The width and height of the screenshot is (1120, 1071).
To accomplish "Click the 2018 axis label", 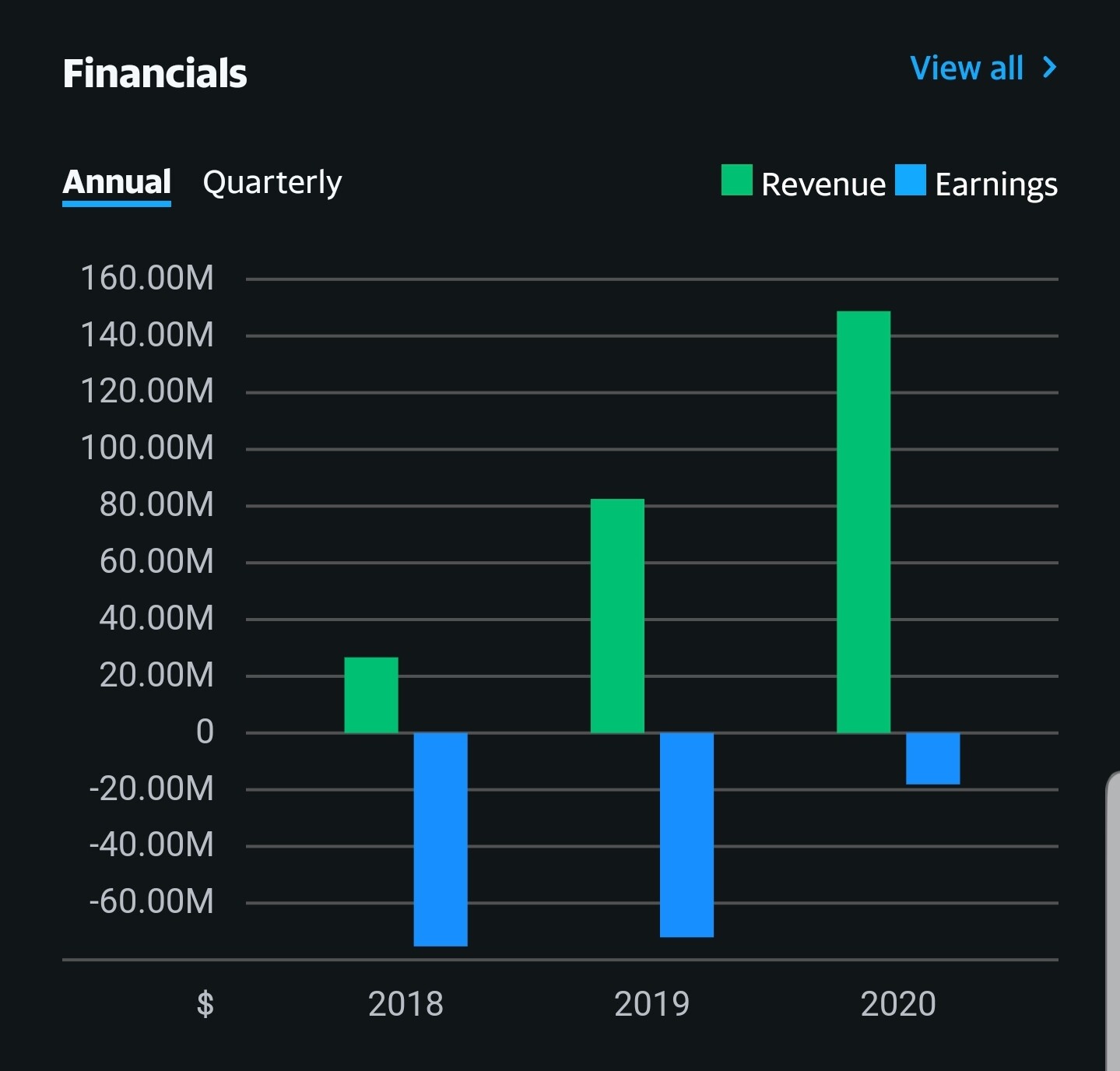I will click(x=406, y=1005).
